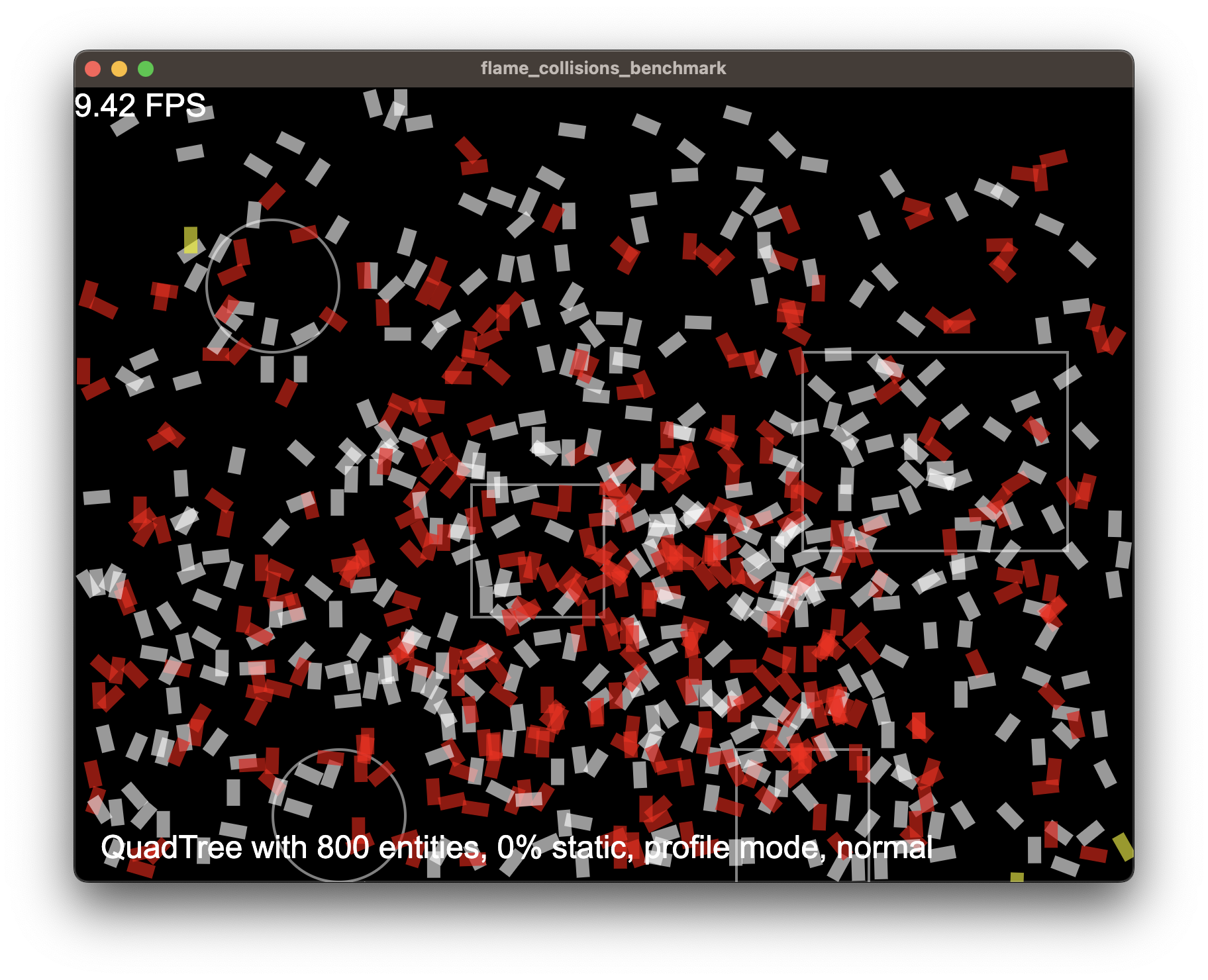
Task: Click the green zoom button in the title bar
Action: click(x=147, y=68)
